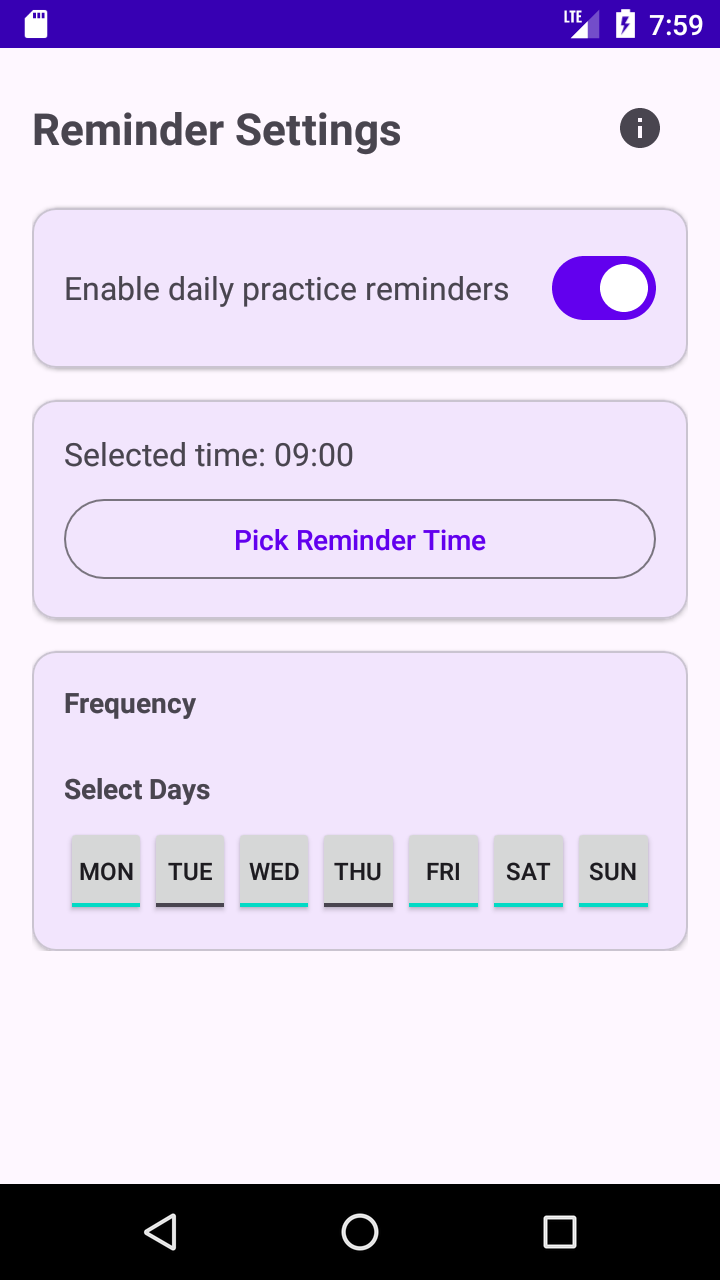This screenshot has height=1280, width=720.
Task: Tap the Selected time 09:00 text
Action: pos(209,455)
